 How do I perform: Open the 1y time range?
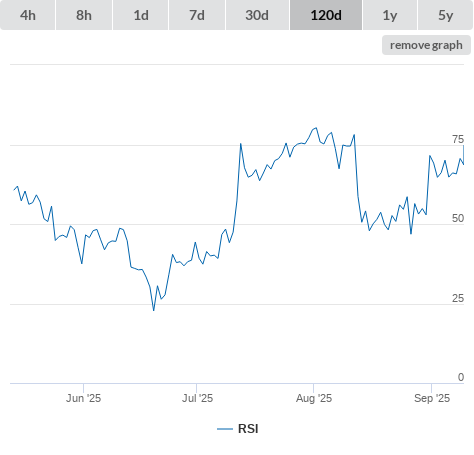point(390,15)
